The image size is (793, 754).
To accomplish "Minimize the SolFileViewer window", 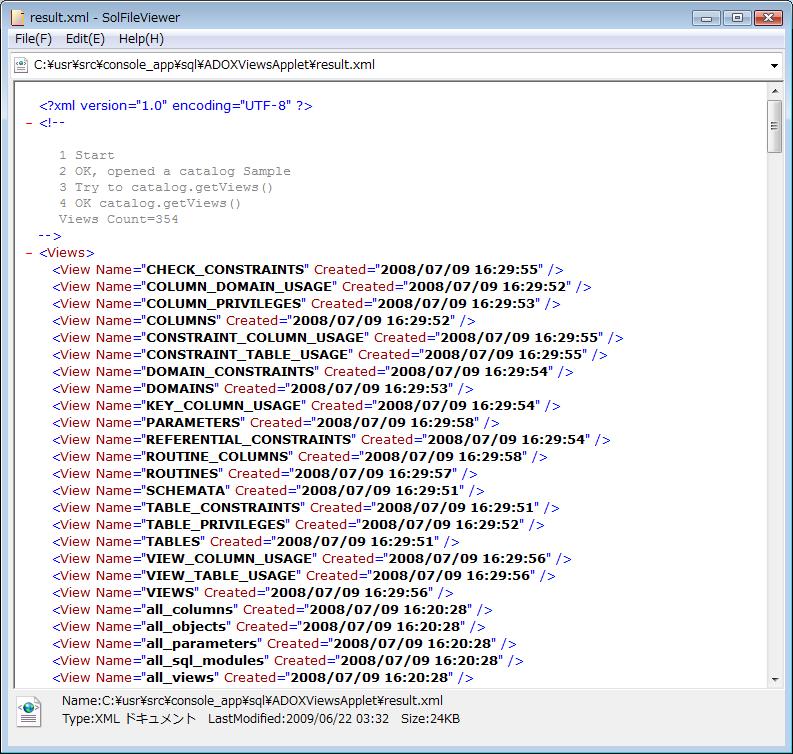I will (x=706, y=18).
